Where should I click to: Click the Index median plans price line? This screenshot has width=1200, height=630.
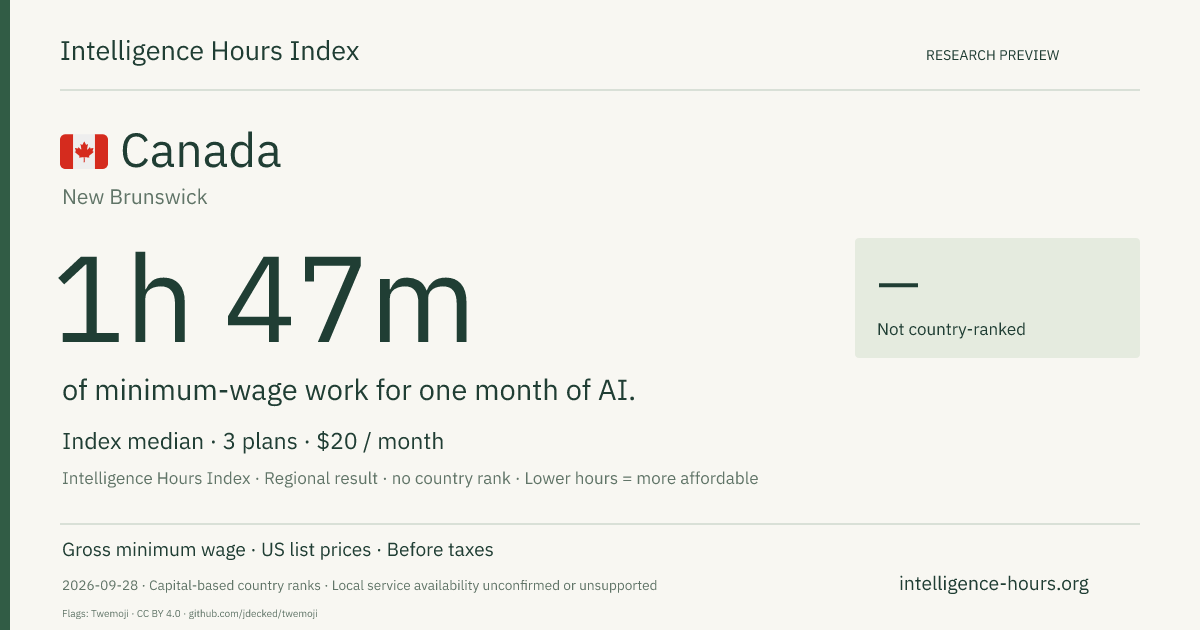coord(253,441)
